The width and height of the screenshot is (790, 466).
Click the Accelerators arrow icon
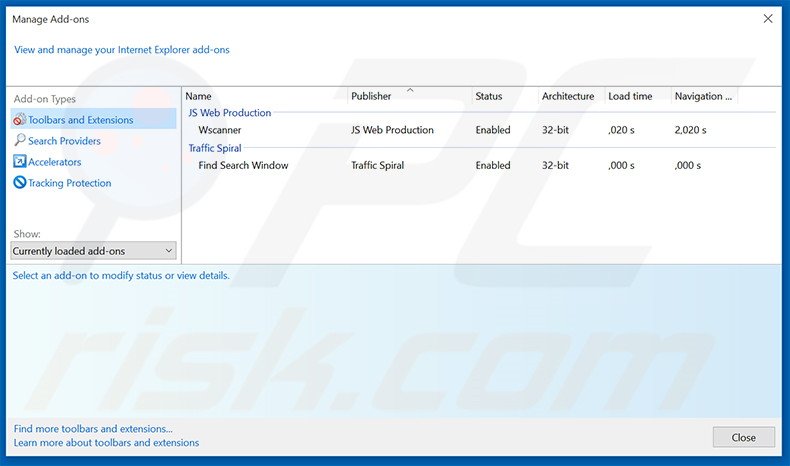(x=19, y=161)
